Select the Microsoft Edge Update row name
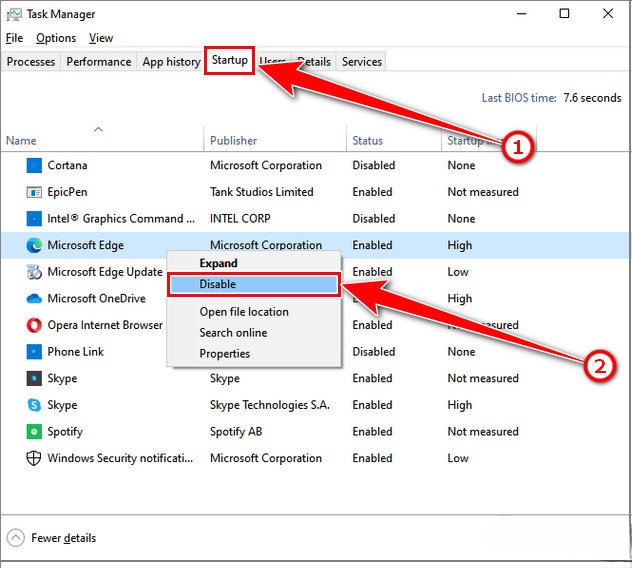Viewport: 632px width, 568px height. coord(105,272)
